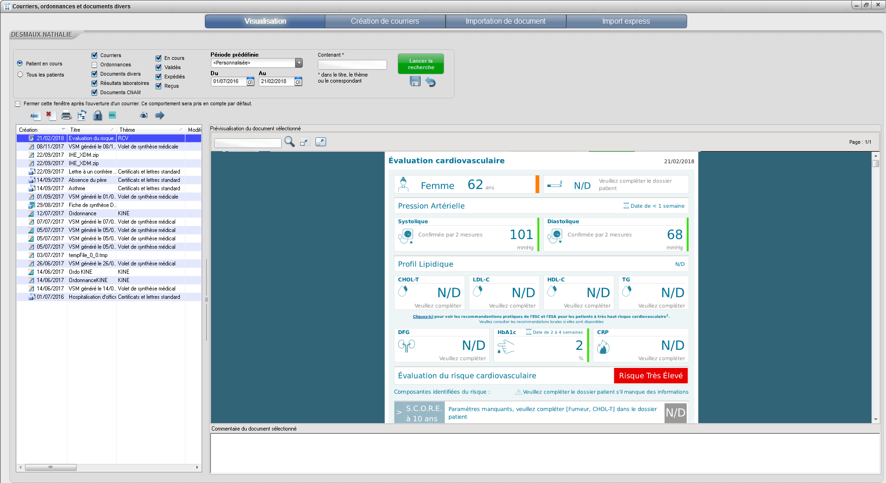Screen dimensions: 886x483
Task: Open the calendar picker for the Du date
Action: tap(250, 82)
